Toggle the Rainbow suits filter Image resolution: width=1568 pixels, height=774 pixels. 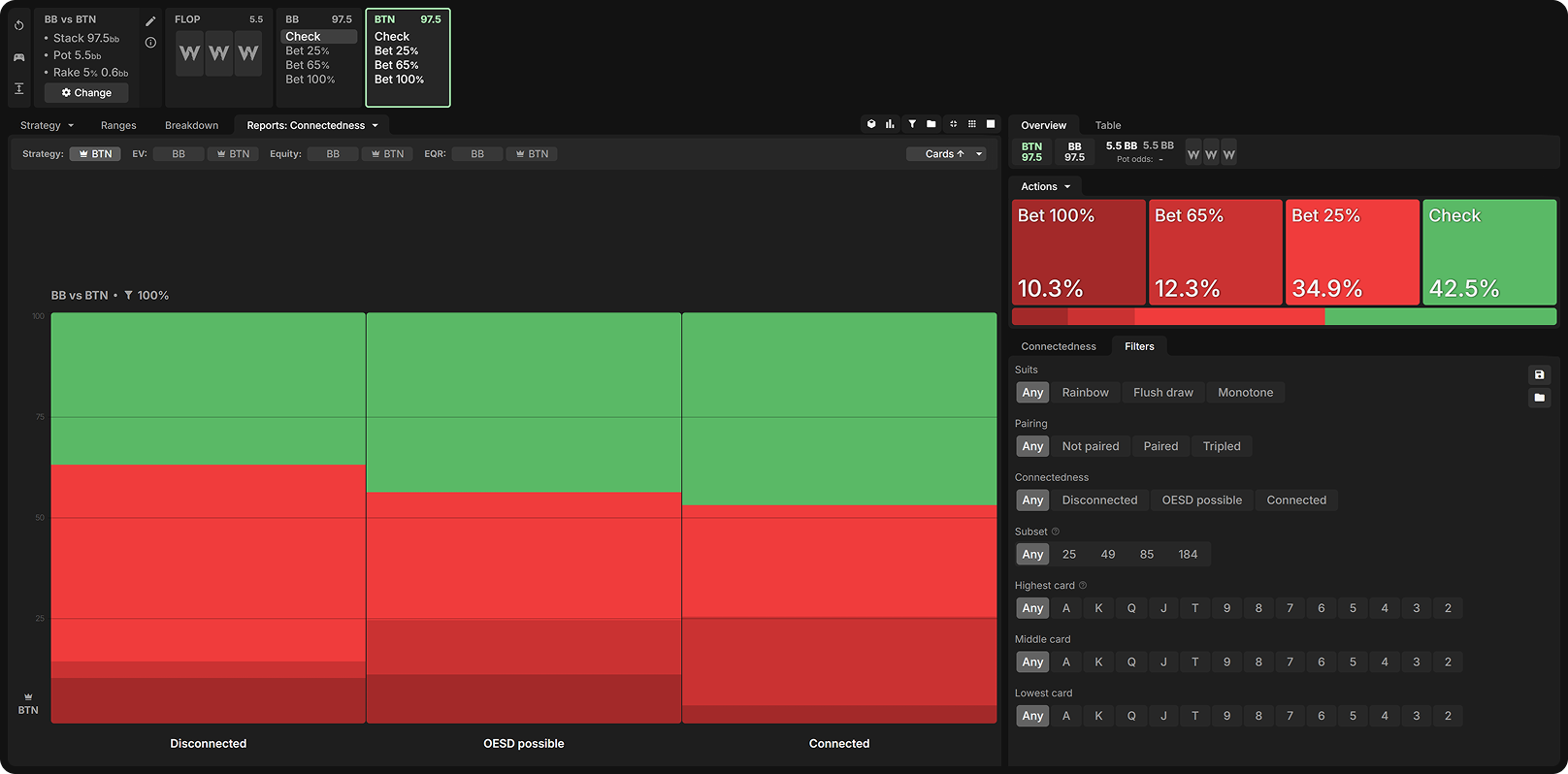[x=1085, y=393]
